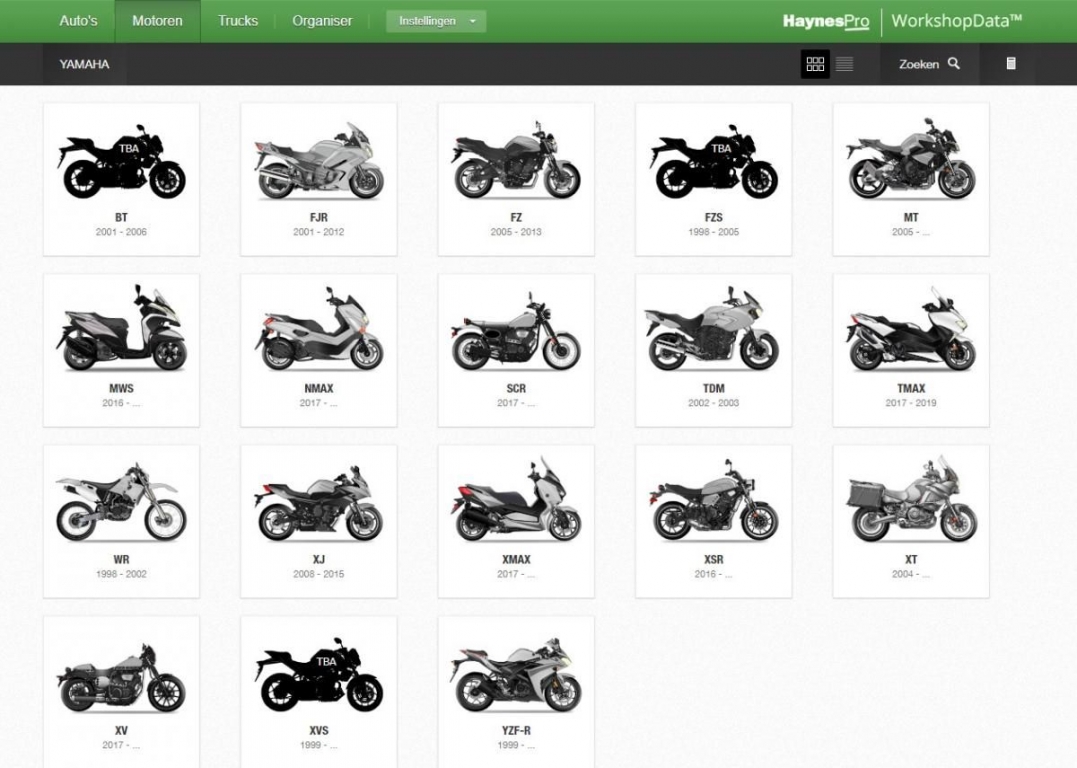Click the 'FZS' model label

click(714, 217)
